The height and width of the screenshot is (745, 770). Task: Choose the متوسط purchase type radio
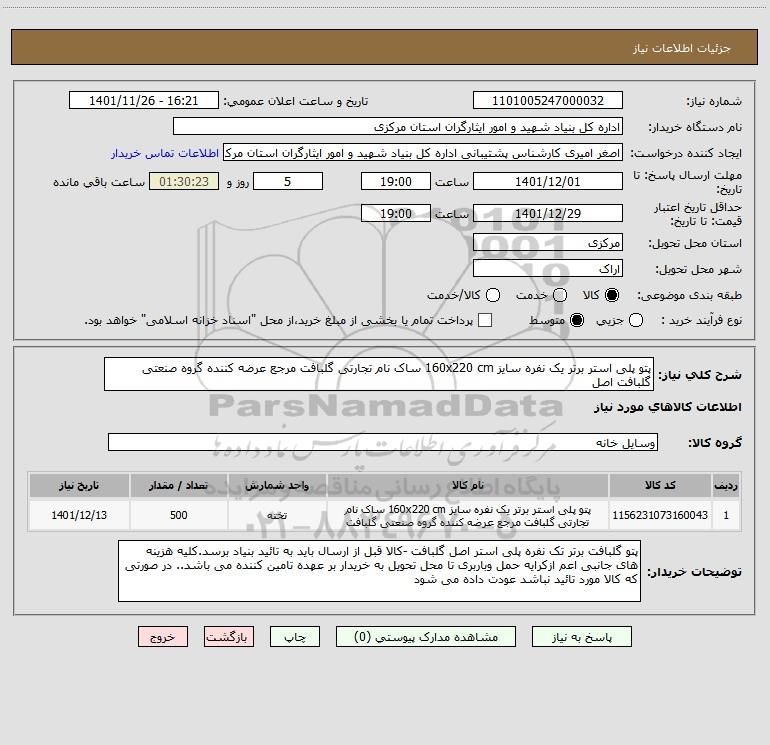tap(577, 320)
